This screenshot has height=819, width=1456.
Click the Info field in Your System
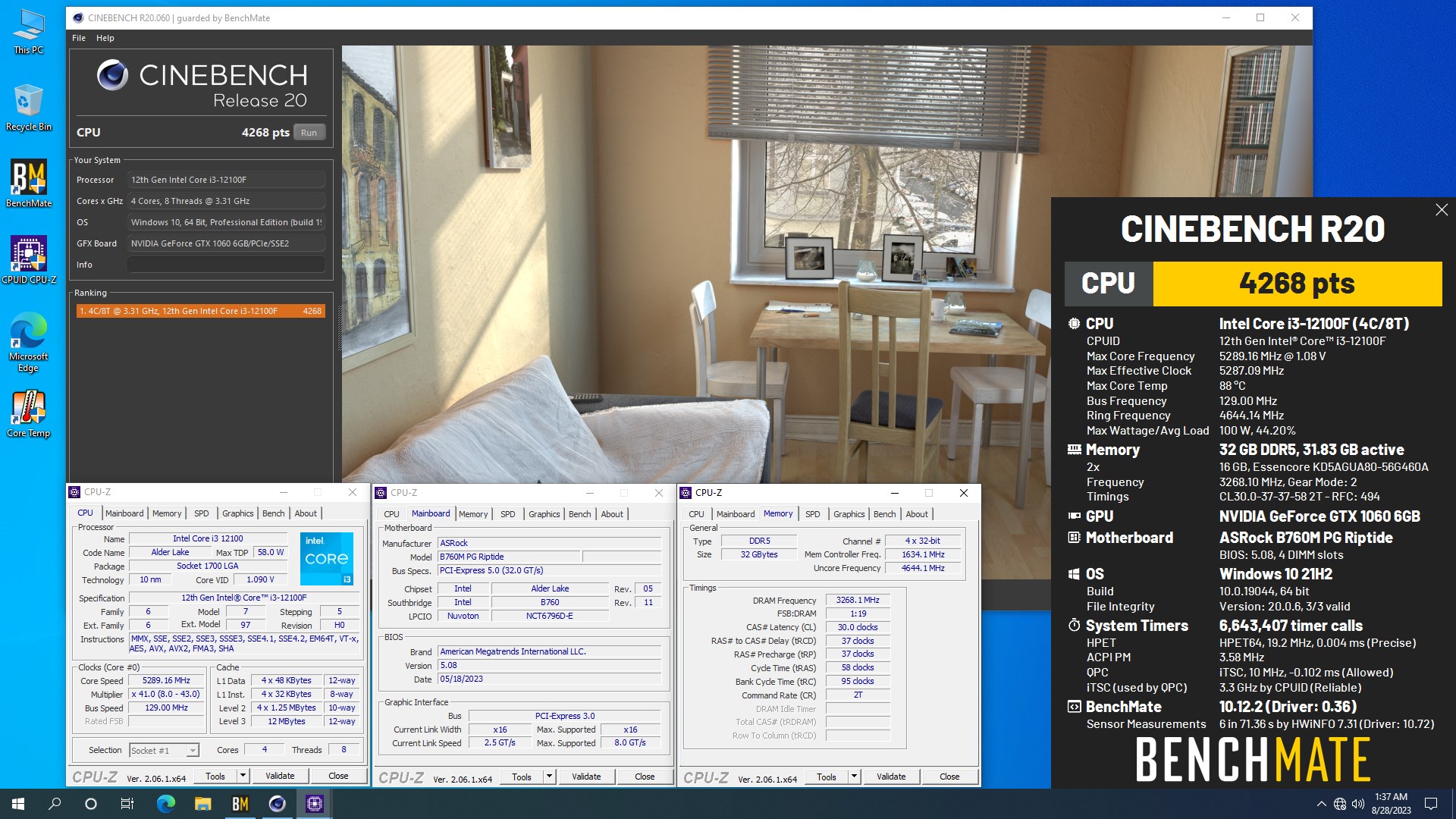(226, 265)
